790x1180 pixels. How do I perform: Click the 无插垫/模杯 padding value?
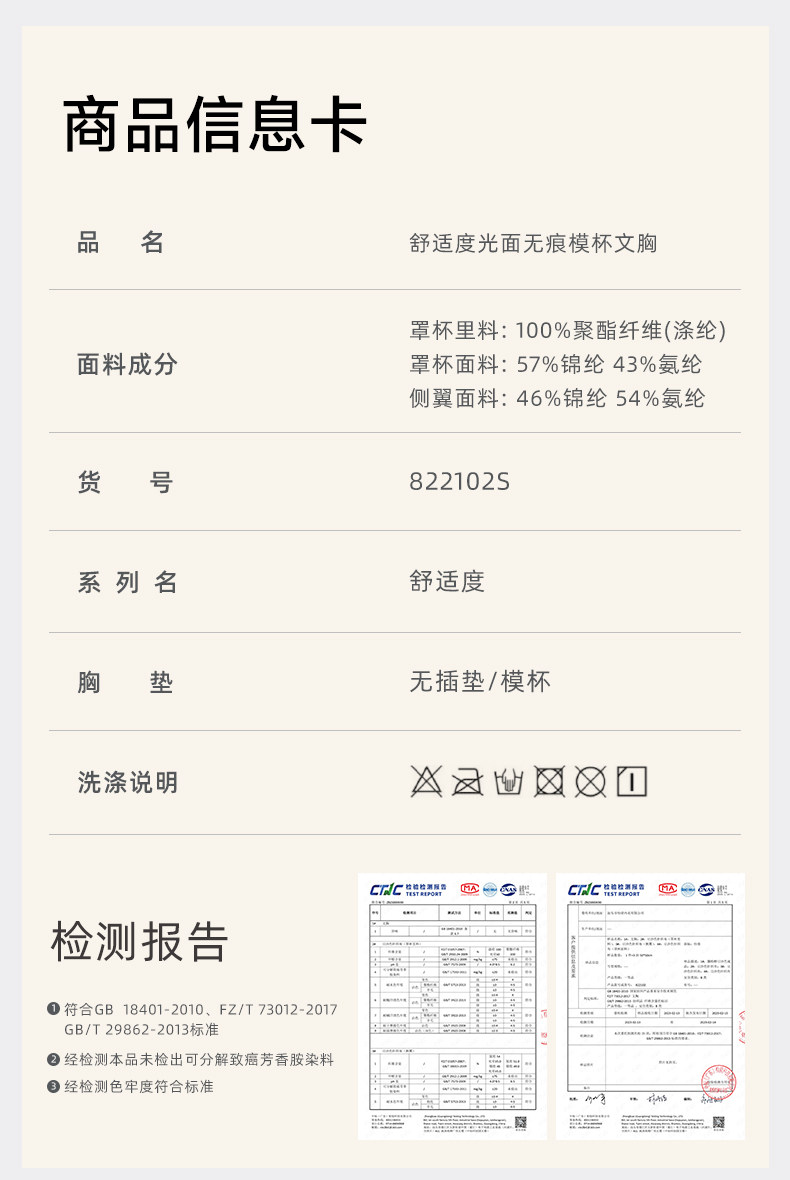(480, 682)
